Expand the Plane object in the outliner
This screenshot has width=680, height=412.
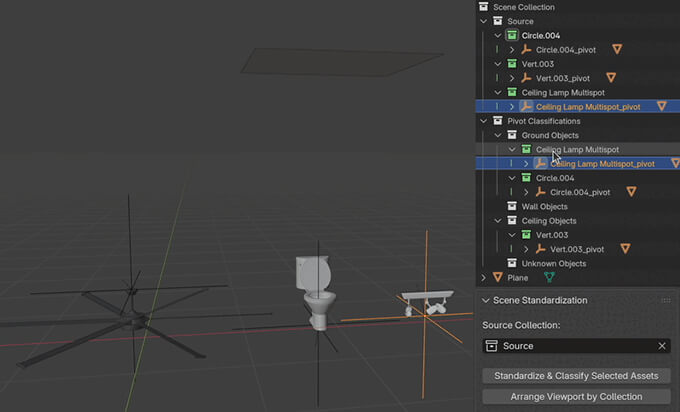pos(485,278)
